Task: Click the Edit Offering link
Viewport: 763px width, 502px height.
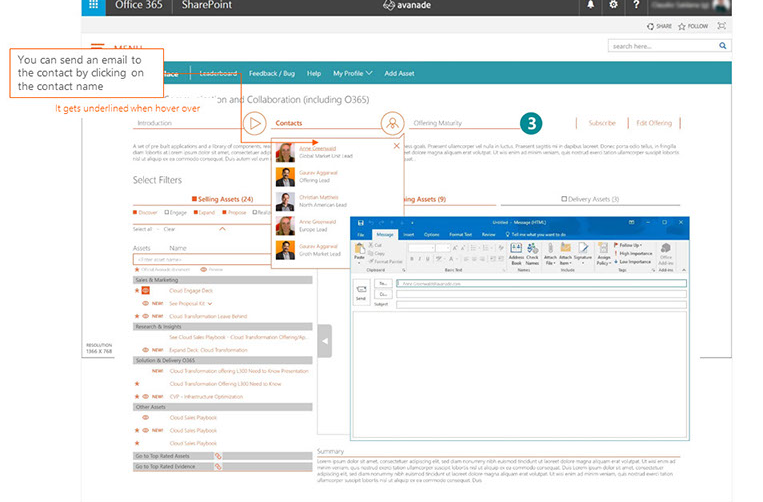Action: click(654, 123)
